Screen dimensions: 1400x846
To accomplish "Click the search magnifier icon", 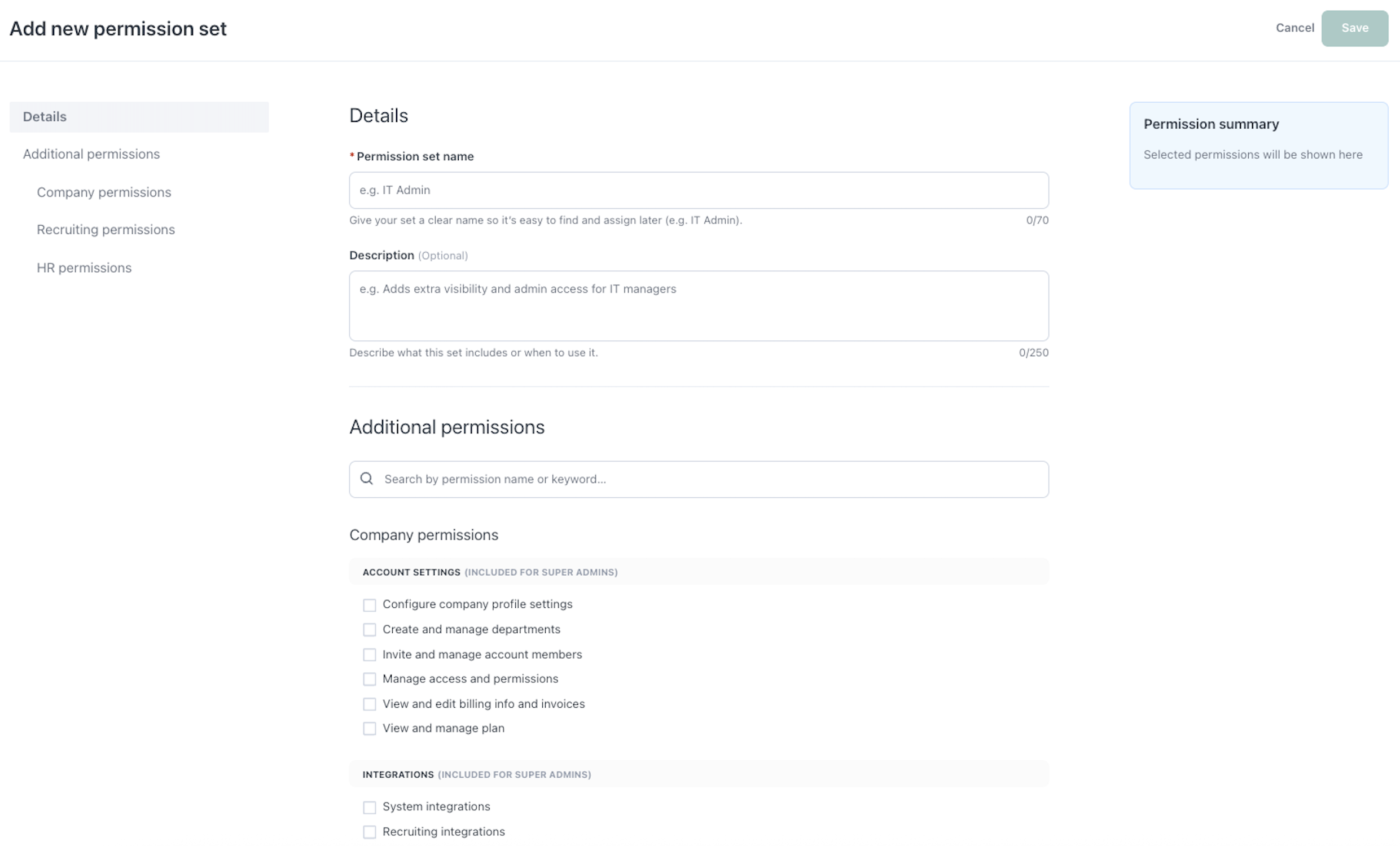I will pos(366,479).
